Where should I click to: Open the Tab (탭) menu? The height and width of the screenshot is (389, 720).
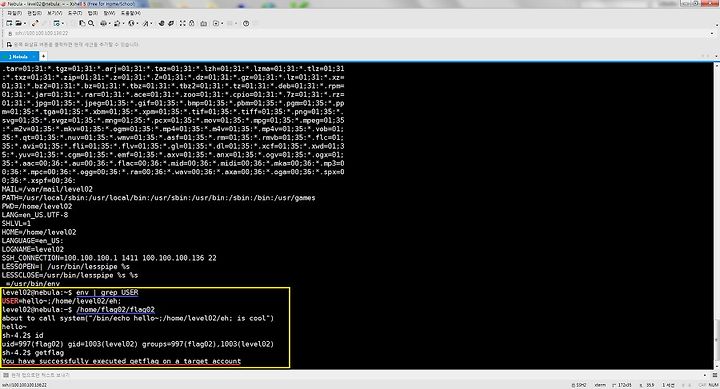point(92,13)
